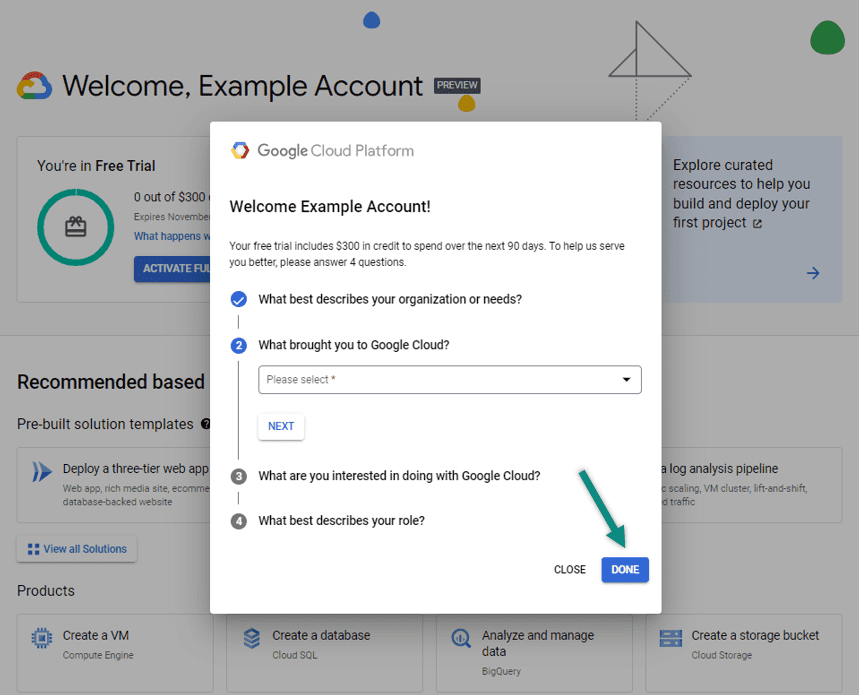
Task: Open Create a database product card
Action: click(x=324, y=653)
